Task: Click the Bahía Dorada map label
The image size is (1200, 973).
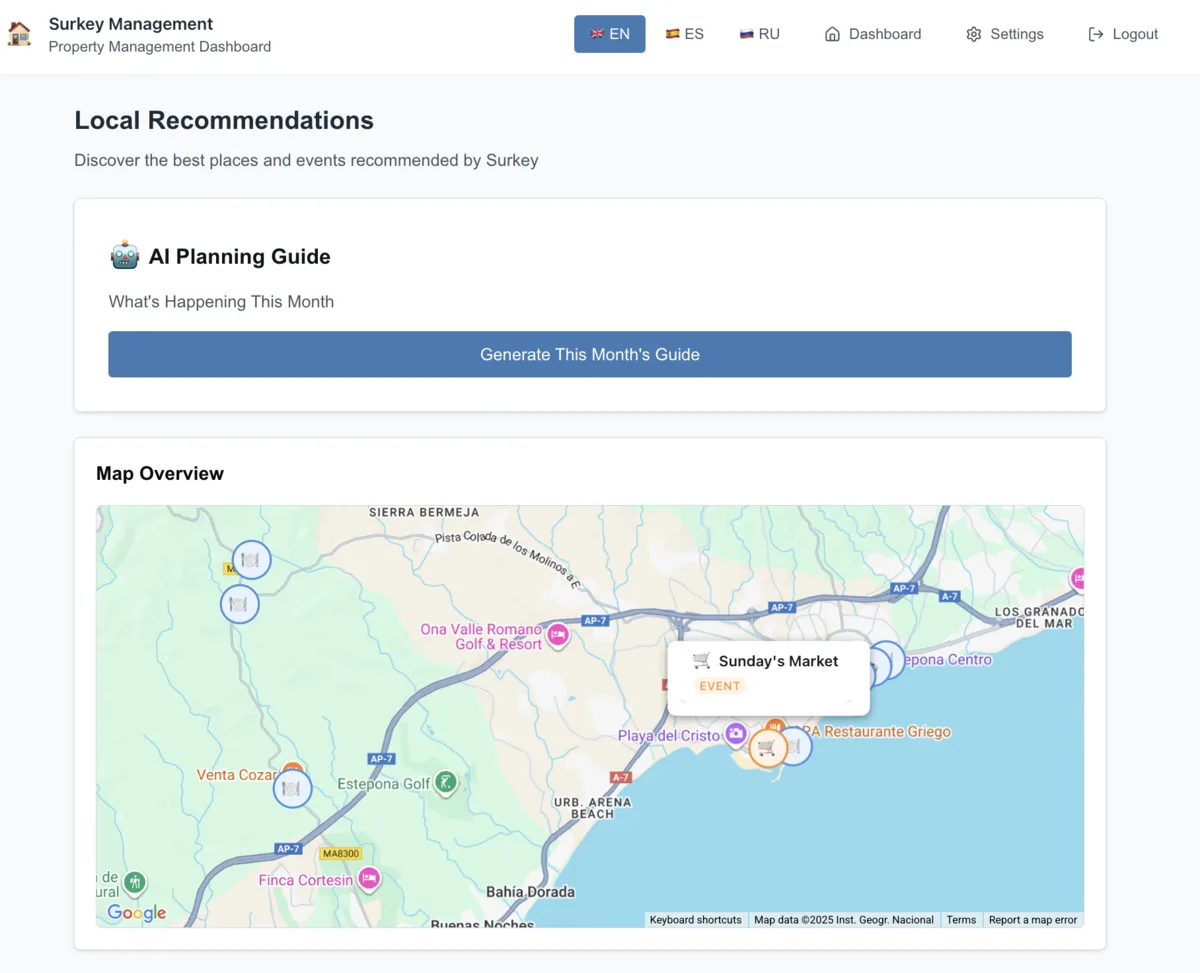Action: pyautogui.click(x=530, y=892)
